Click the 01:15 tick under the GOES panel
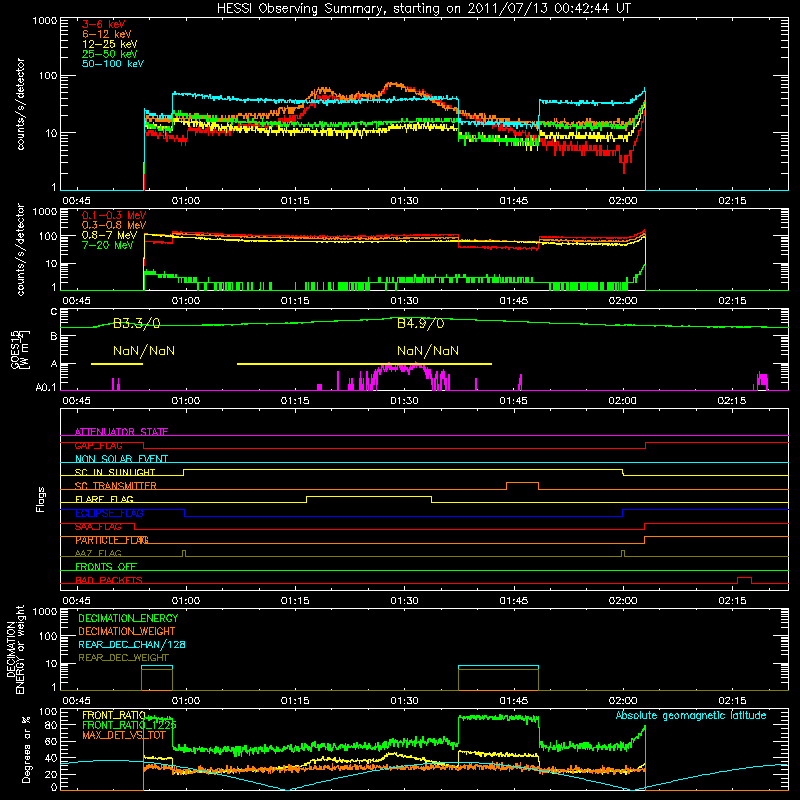 coord(295,401)
